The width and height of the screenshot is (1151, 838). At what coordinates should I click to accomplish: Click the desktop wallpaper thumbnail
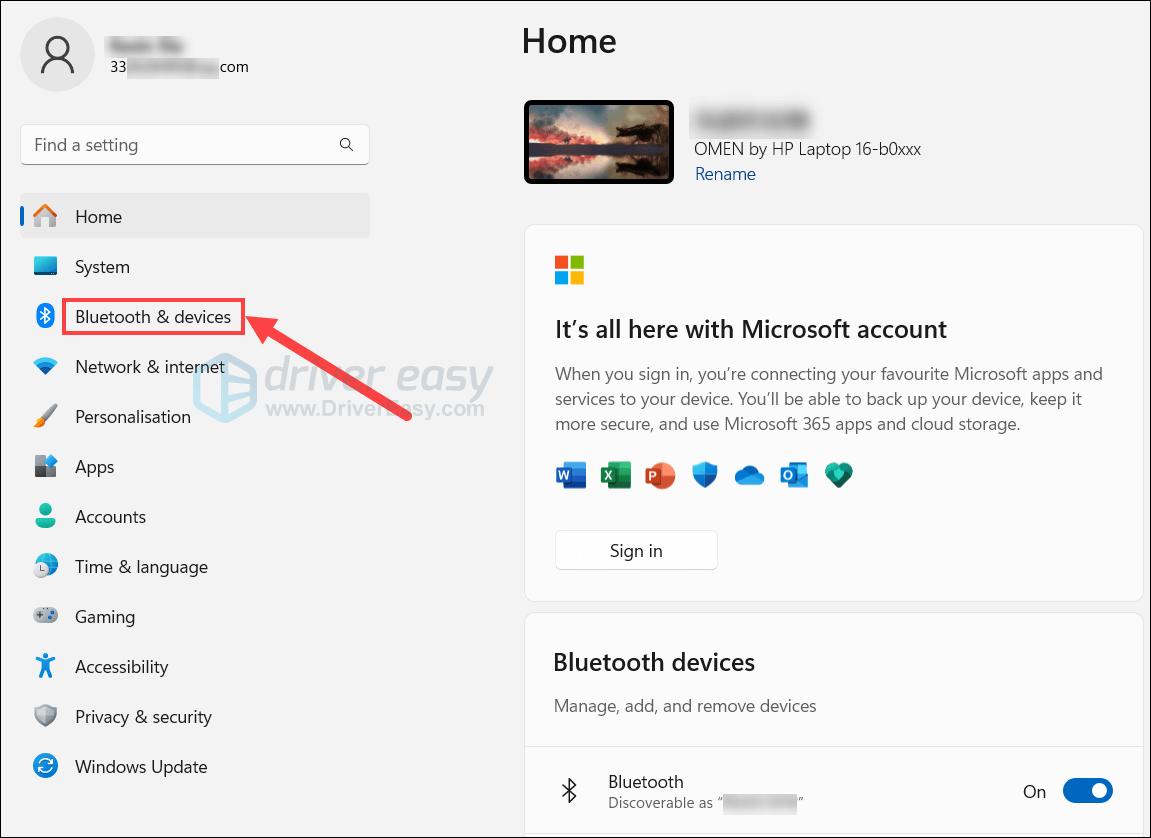coord(599,142)
